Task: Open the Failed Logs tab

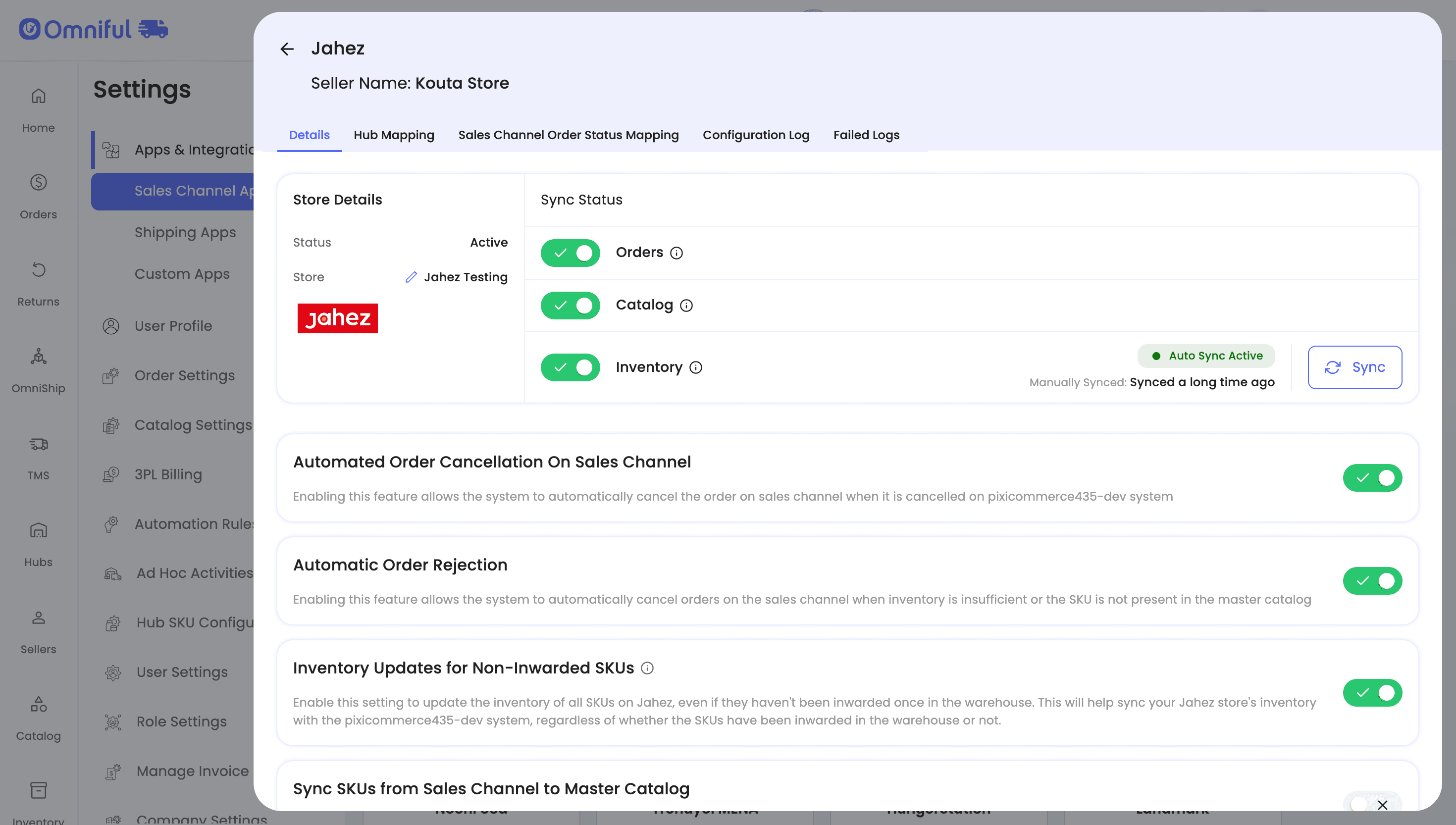Action: pyautogui.click(x=866, y=135)
